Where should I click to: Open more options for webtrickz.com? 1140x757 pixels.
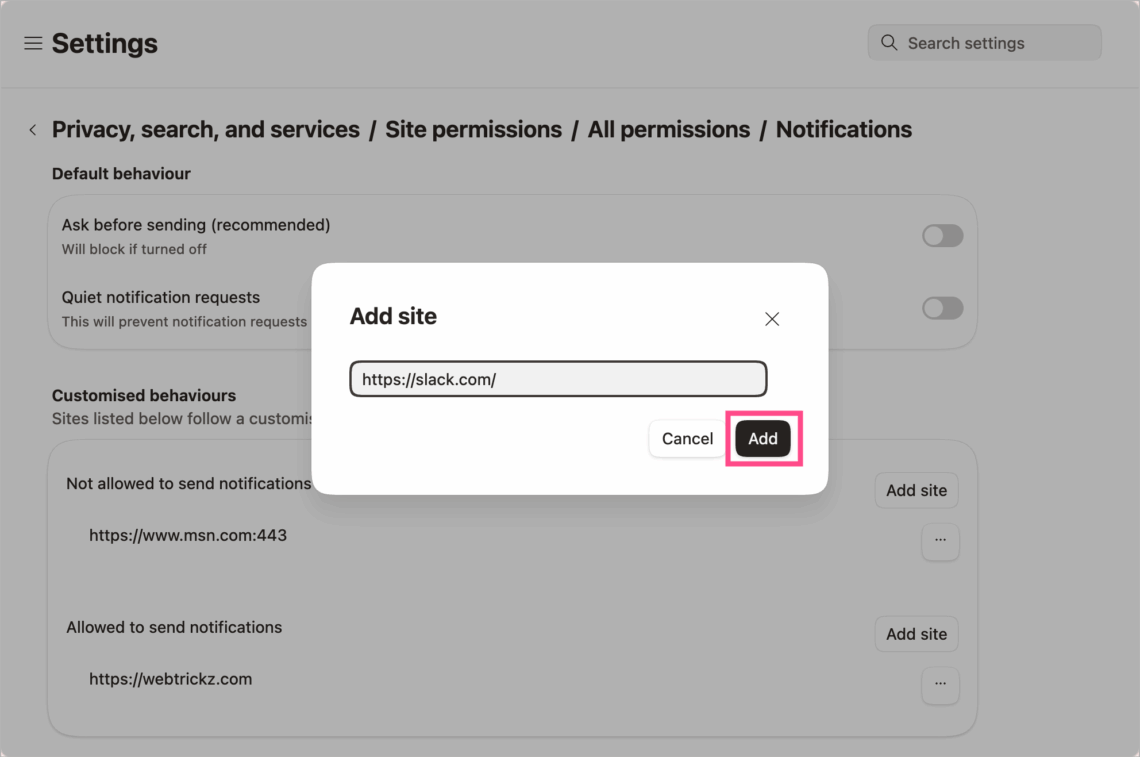click(940, 685)
